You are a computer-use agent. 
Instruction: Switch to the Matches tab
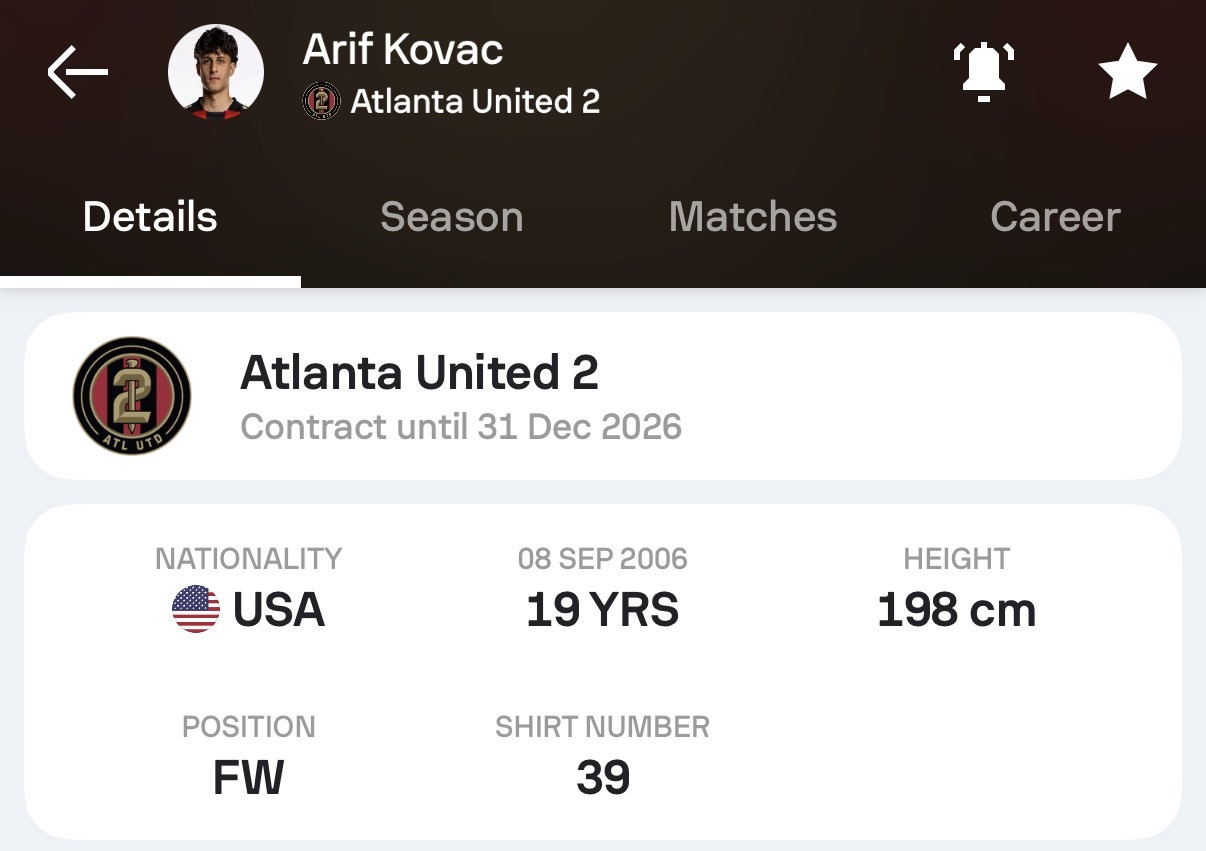[x=753, y=217]
